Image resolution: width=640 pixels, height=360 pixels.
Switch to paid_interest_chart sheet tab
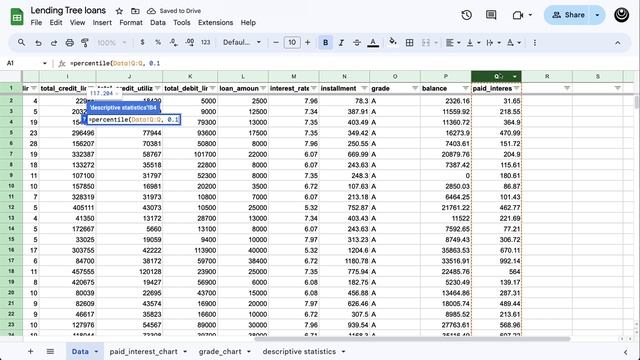point(143,351)
